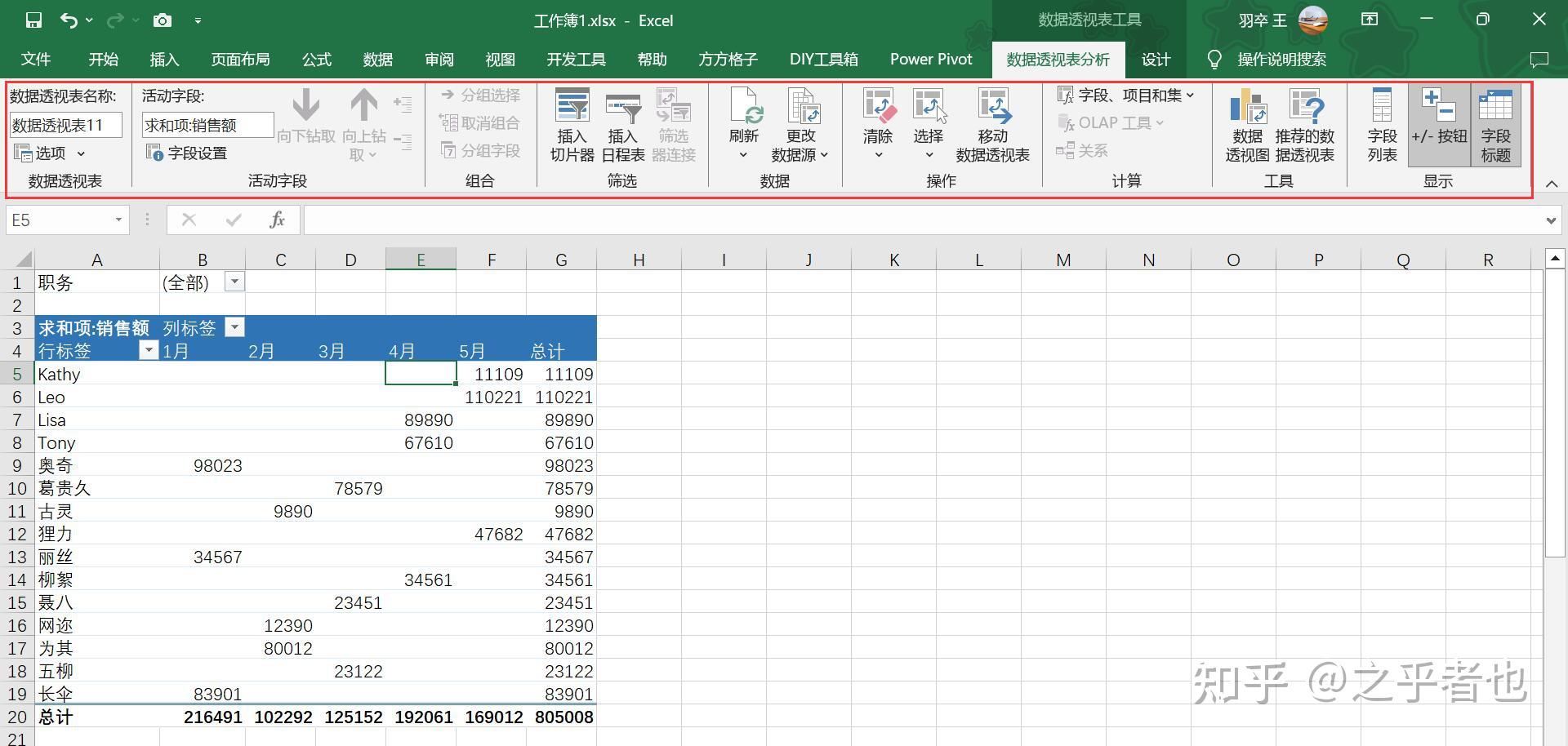Toggle the +/- 按钮 display
This screenshot has height=746, width=1568.
coord(1438,122)
